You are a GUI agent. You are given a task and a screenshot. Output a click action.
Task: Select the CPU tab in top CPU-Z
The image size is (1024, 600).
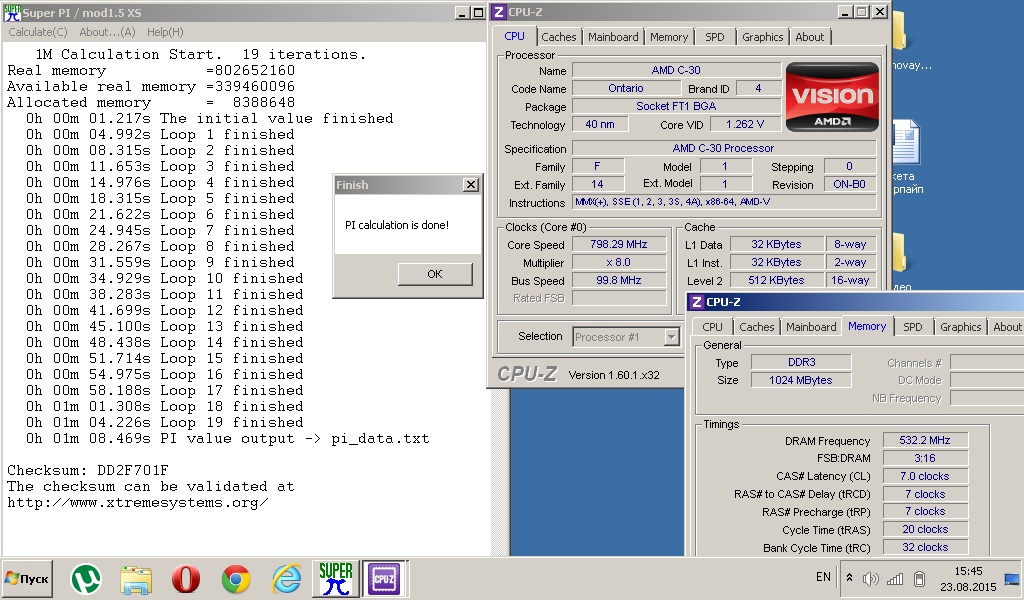coord(514,37)
